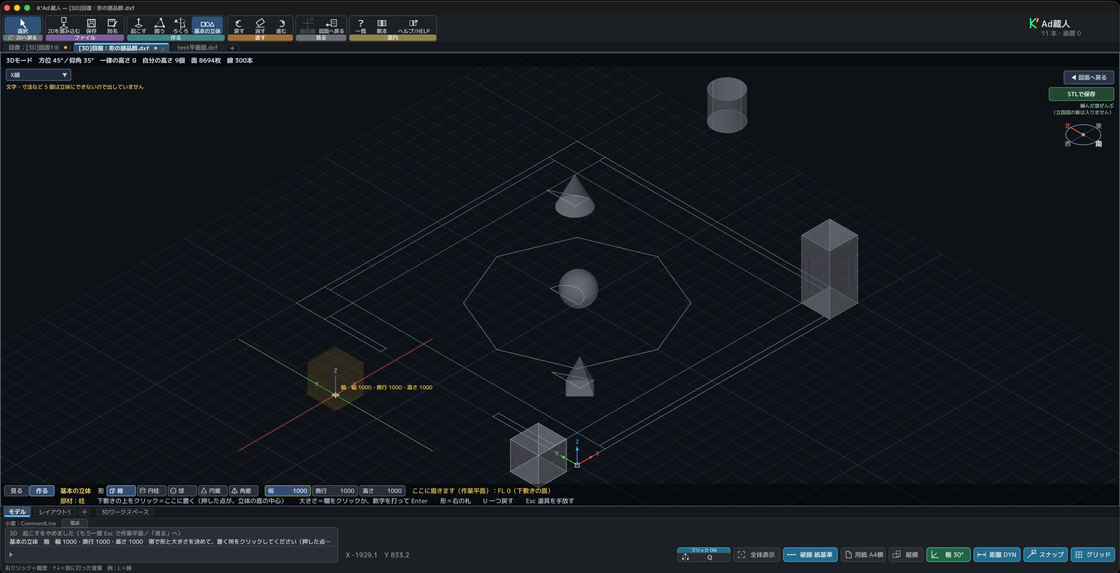Select the 選択 arrow tool
The height and width of the screenshot is (573, 1120).
click(x=23, y=26)
